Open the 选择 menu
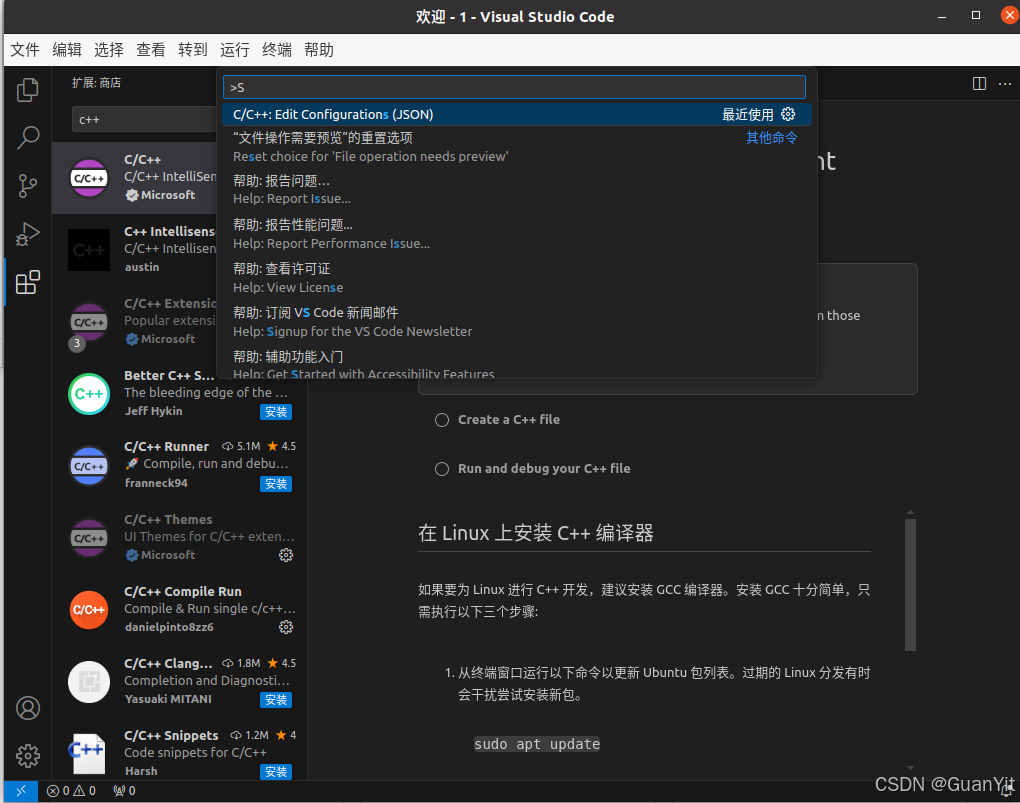 (109, 50)
